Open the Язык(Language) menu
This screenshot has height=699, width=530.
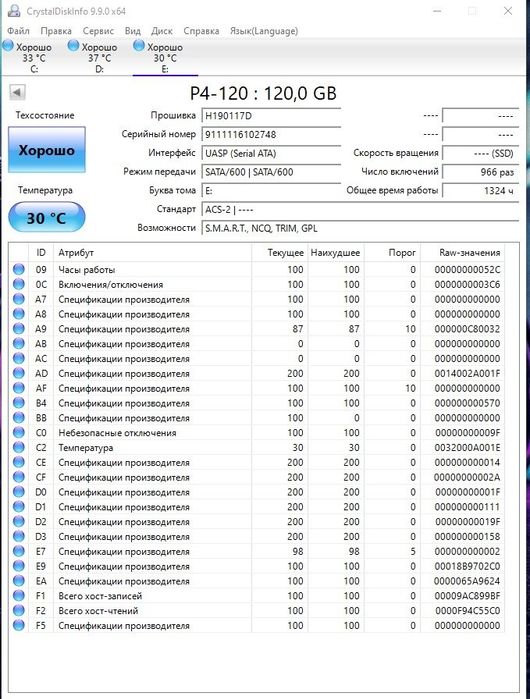[264, 31]
